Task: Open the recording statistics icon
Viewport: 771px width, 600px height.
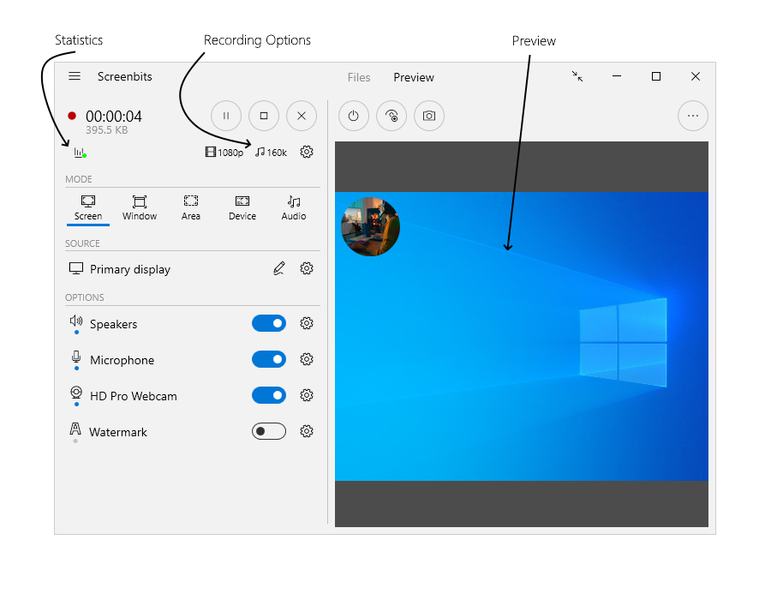Action: pos(80,152)
